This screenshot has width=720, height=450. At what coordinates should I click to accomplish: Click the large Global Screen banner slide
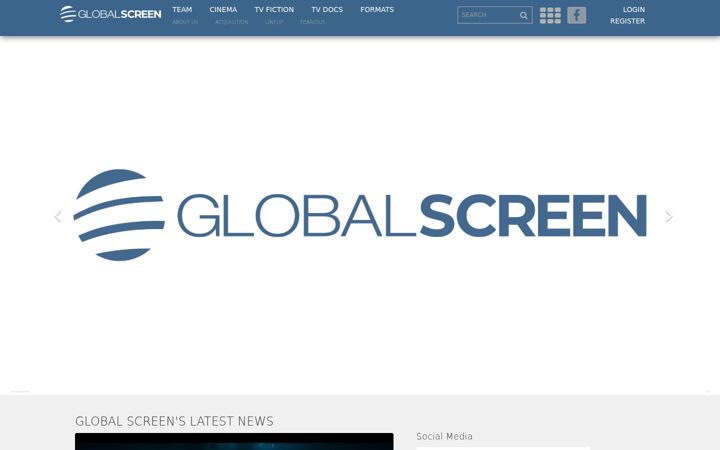coord(360,215)
